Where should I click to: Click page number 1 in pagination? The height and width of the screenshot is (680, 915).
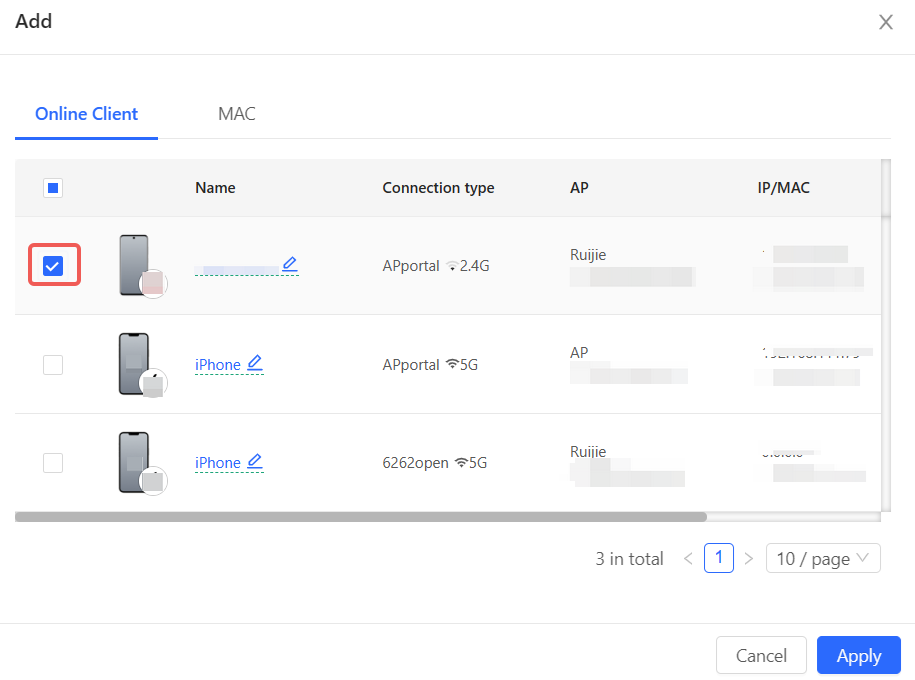pos(718,559)
